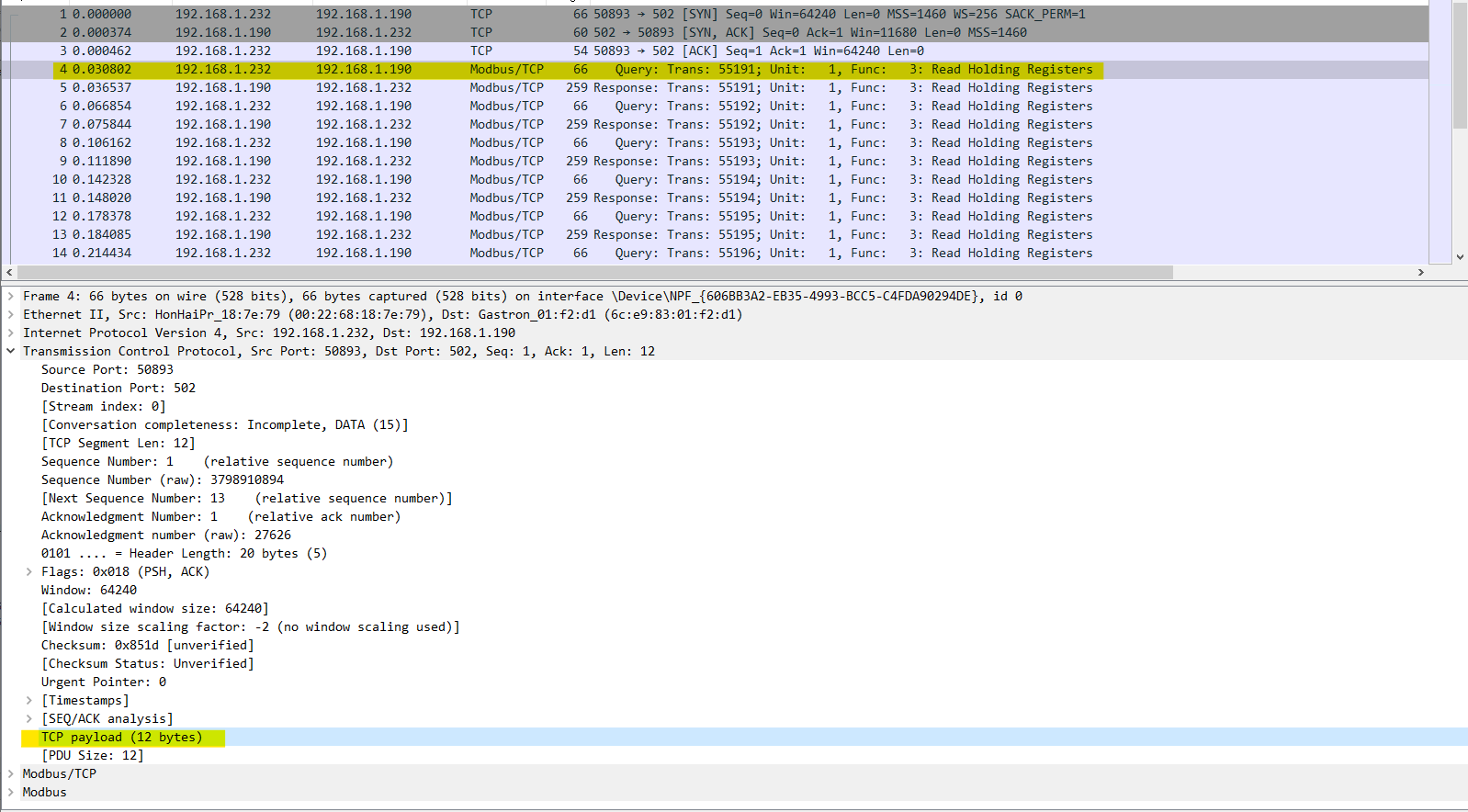Expand the [SEQ/ACK analysis] subtree
The height and width of the screenshot is (812, 1468).
point(28,718)
